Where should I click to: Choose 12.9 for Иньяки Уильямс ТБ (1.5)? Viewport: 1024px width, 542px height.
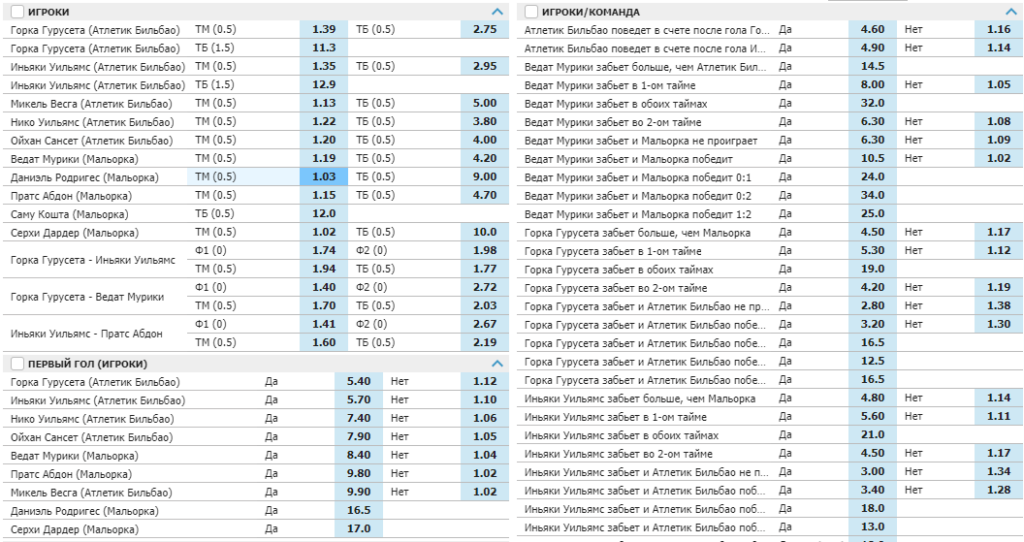324,84
